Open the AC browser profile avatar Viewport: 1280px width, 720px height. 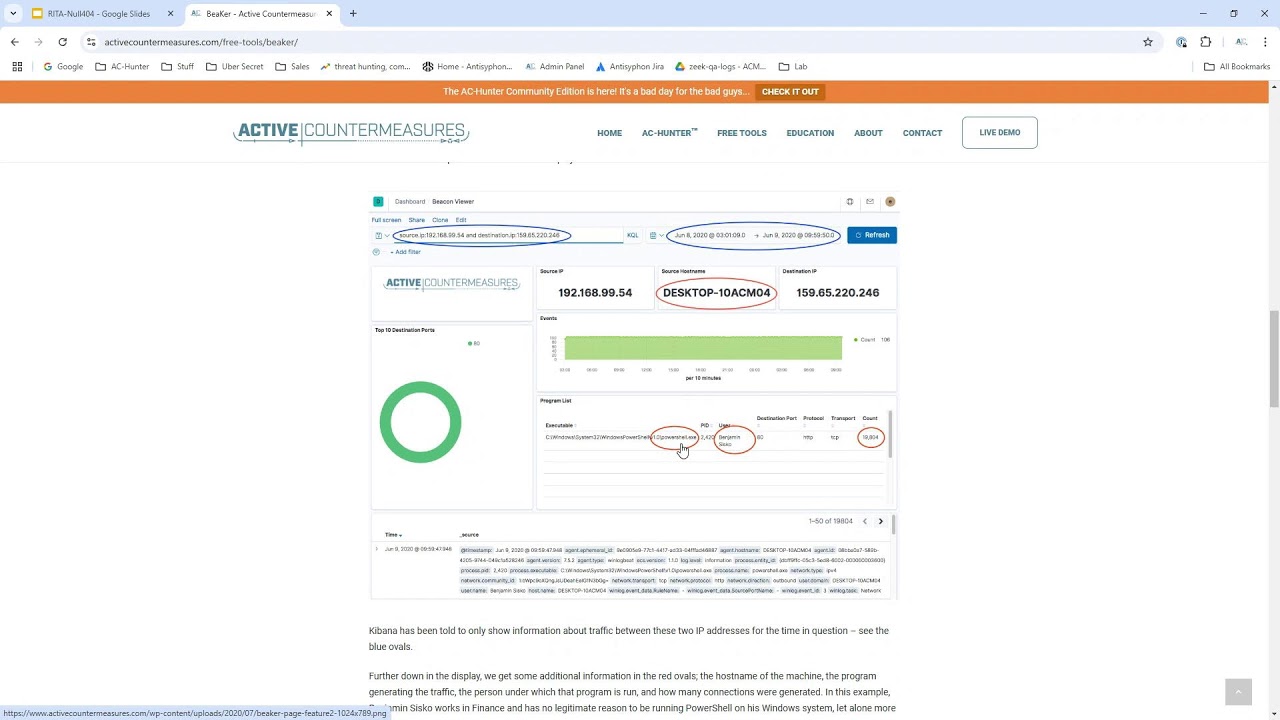coord(1241,42)
